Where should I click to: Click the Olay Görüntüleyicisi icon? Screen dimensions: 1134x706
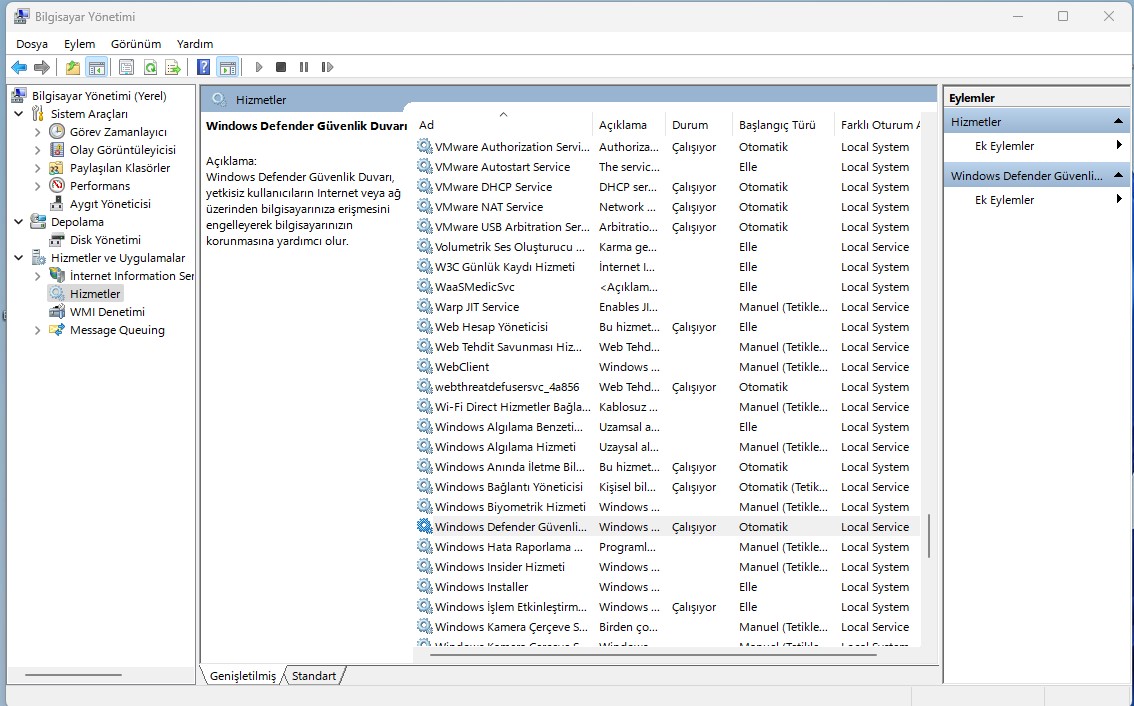57,149
